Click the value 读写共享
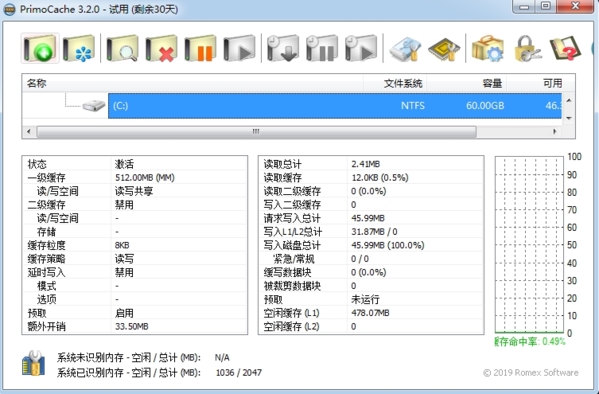The width and height of the screenshot is (599, 394). coord(134,191)
